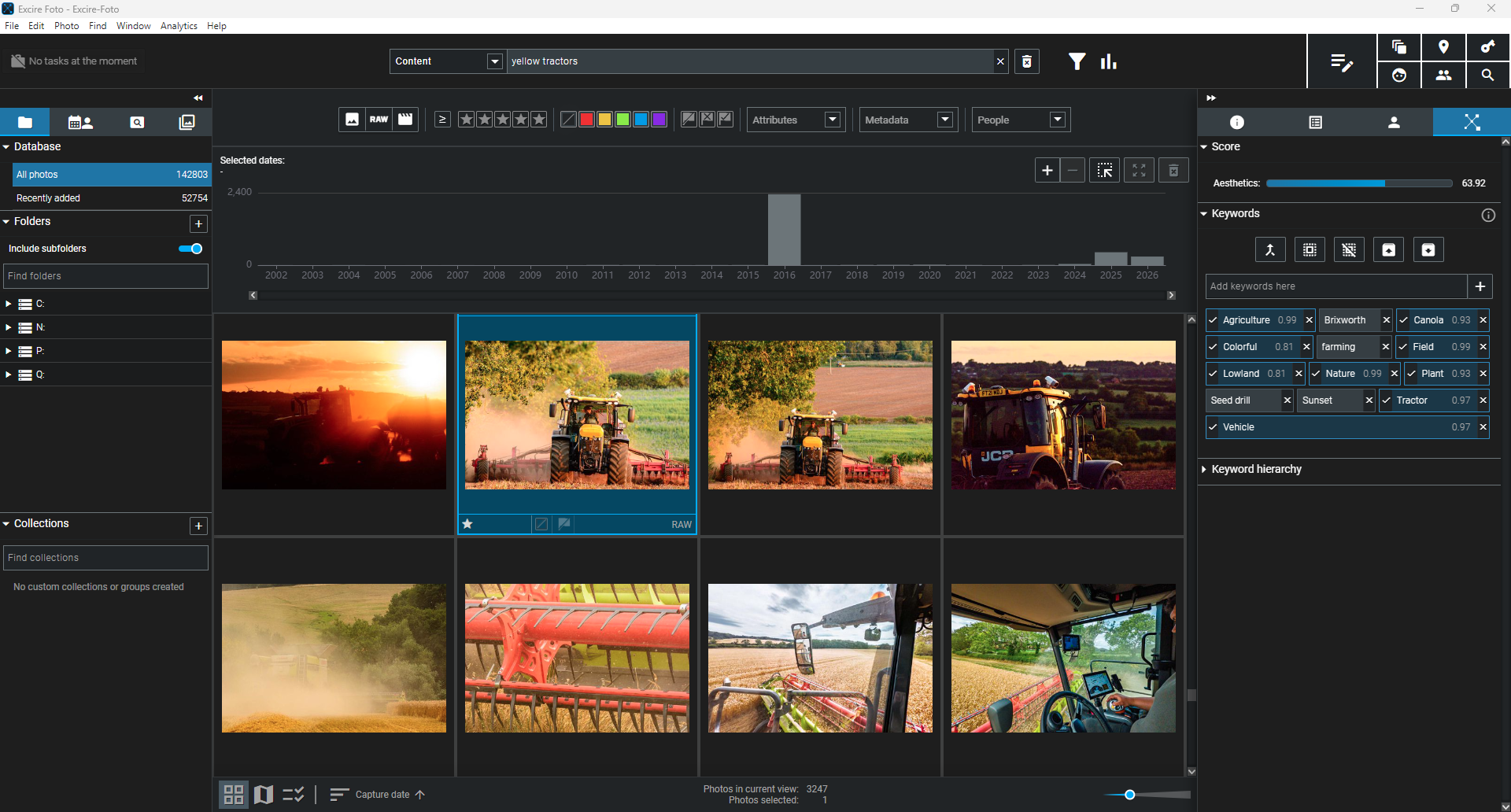Select the red color label swatch

tap(586, 120)
